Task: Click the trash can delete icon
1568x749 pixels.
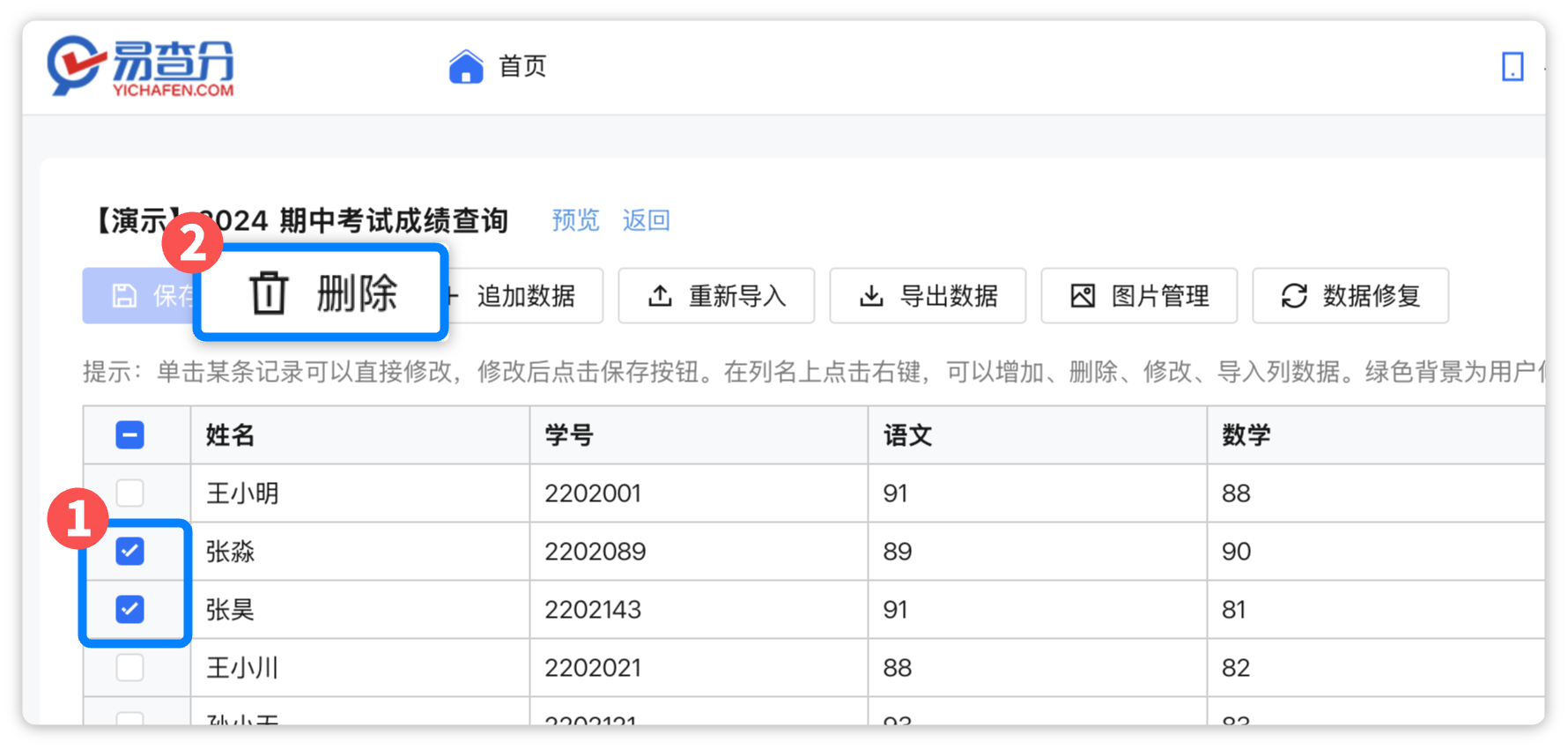Action: coord(269,293)
